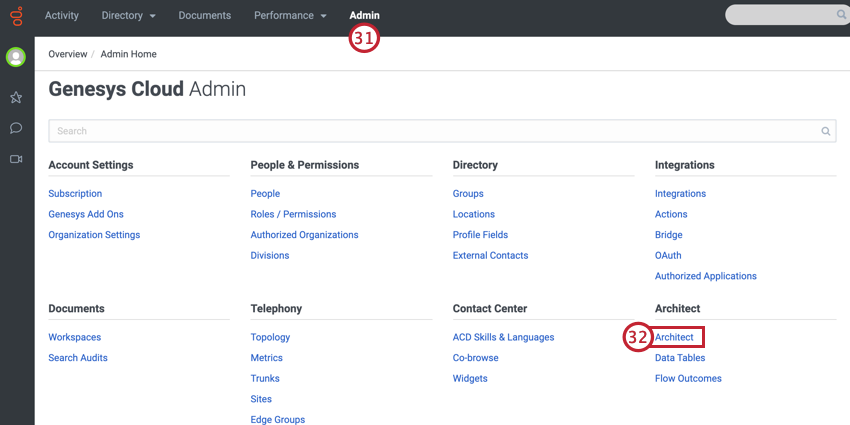850x425 pixels.
Task: Open ACD Skills & Languages link
Action: click(504, 337)
